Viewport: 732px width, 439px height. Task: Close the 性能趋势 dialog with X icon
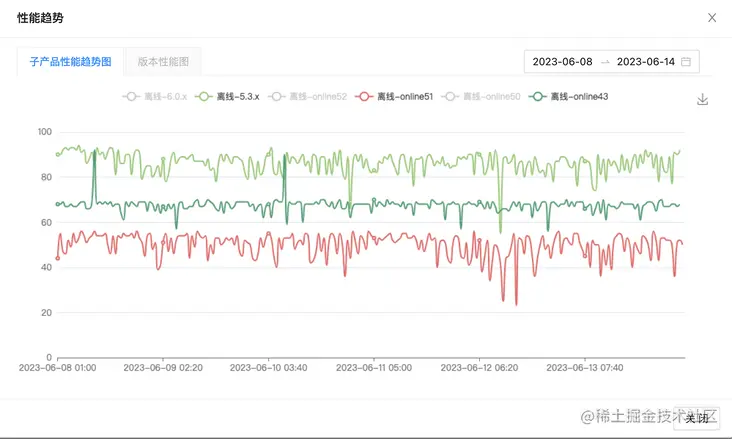711,18
